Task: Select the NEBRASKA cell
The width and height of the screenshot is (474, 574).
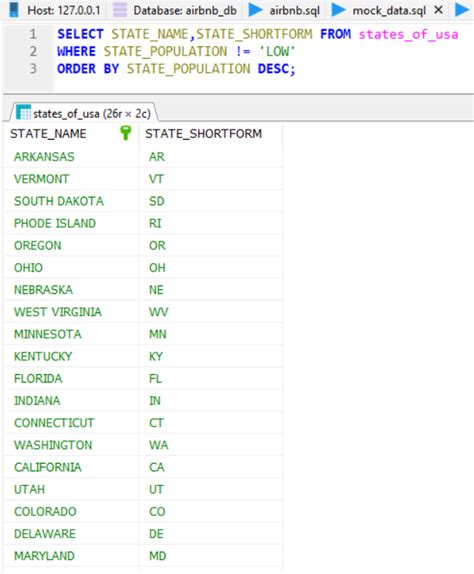Action: point(71,290)
